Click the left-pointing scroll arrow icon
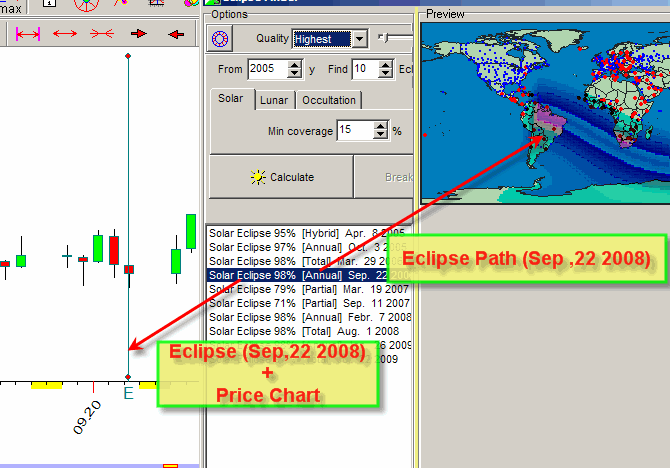Screen dimensions: 670x468 [x=177, y=34]
